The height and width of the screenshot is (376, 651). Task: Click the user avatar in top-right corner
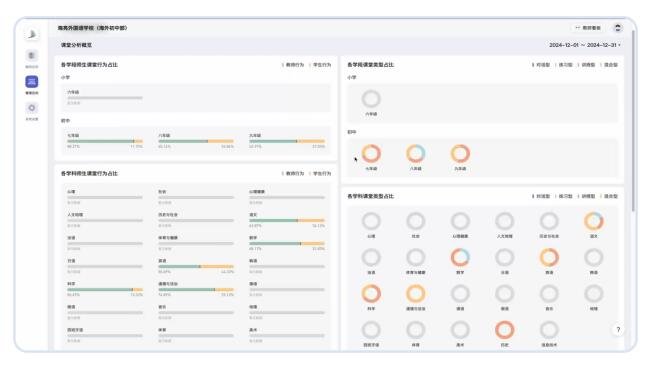click(x=617, y=28)
